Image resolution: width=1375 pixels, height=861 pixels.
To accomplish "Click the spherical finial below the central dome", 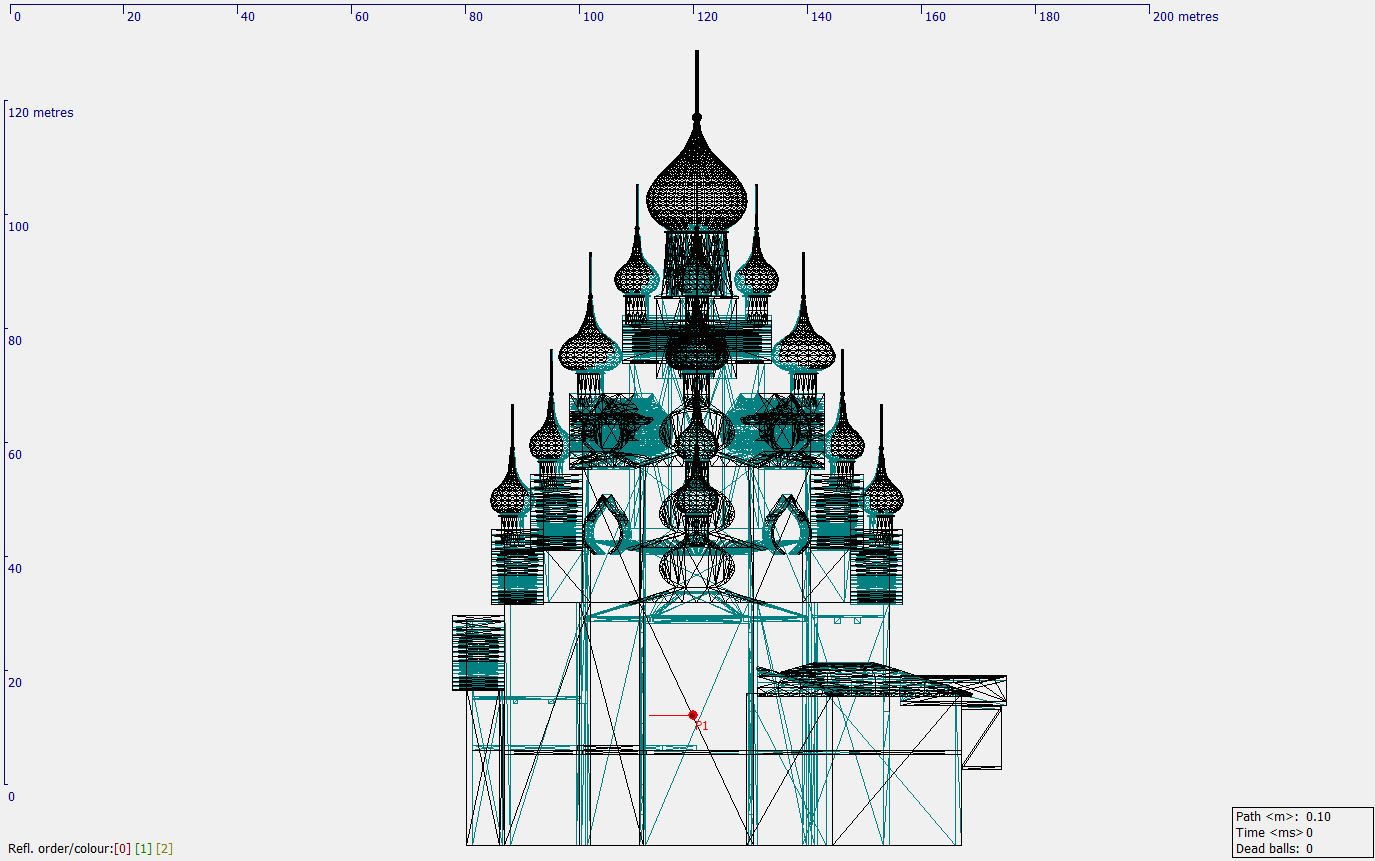I will pyautogui.click(x=695, y=119).
